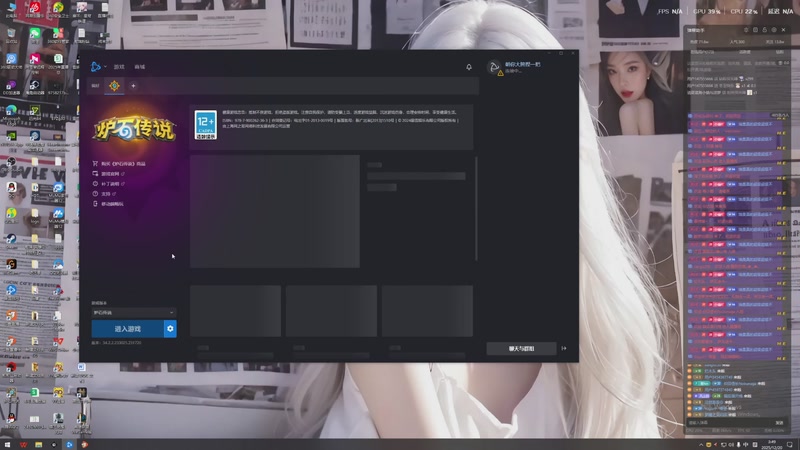Click the red WPS taskbar icon

click(23, 445)
